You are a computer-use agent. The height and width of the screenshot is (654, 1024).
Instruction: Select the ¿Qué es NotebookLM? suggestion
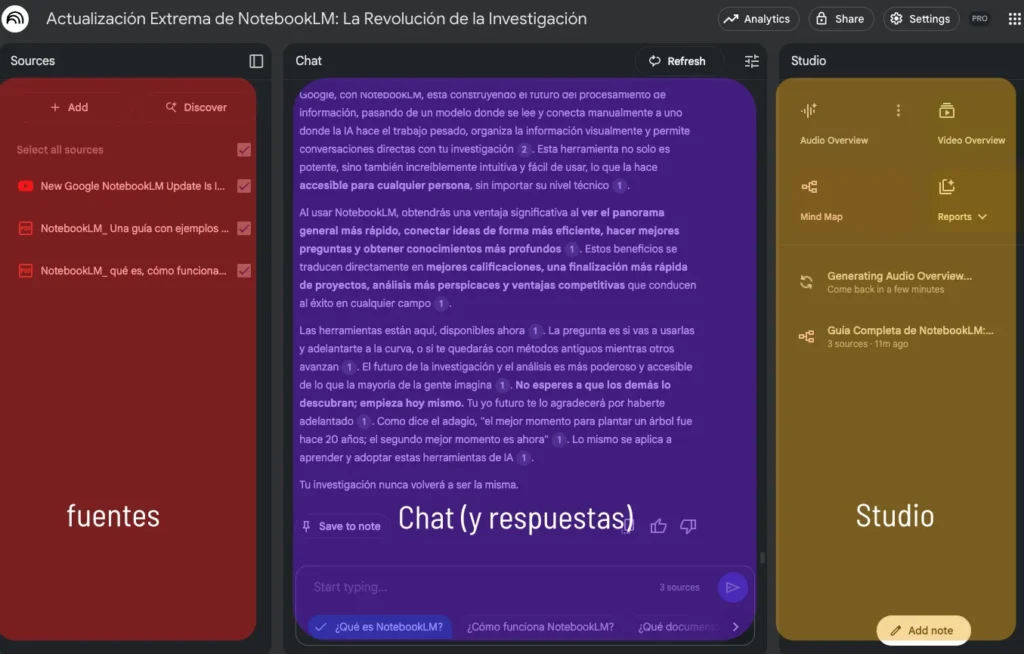click(380, 627)
